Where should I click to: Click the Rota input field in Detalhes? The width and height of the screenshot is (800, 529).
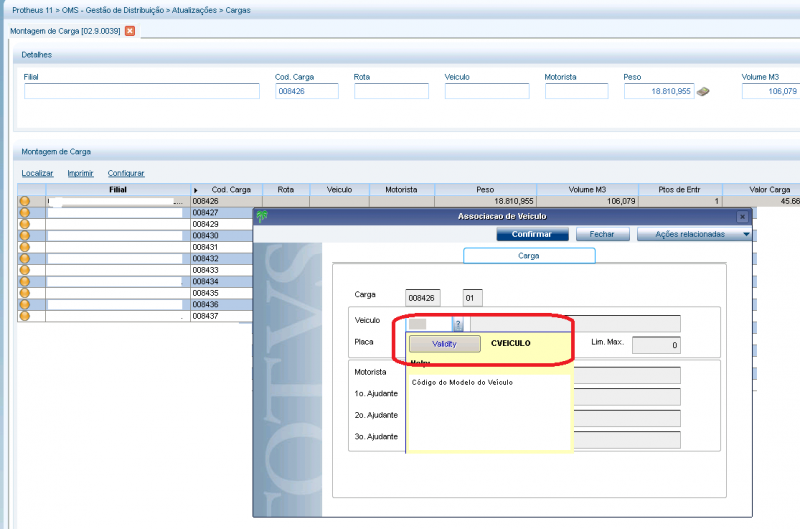coord(391,91)
